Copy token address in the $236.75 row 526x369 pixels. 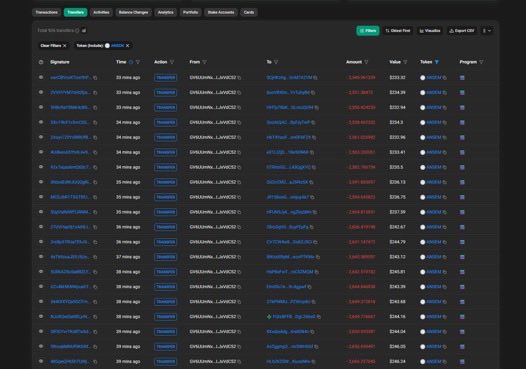[x=444, y=197]
